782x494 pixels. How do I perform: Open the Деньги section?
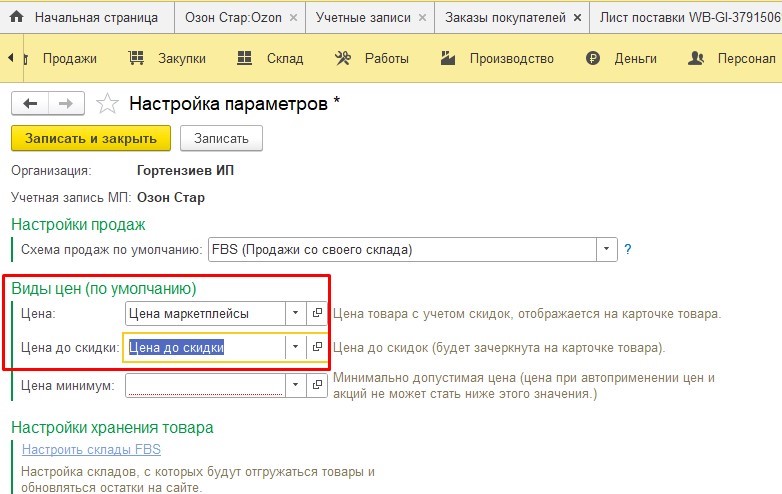click(635, 58)
